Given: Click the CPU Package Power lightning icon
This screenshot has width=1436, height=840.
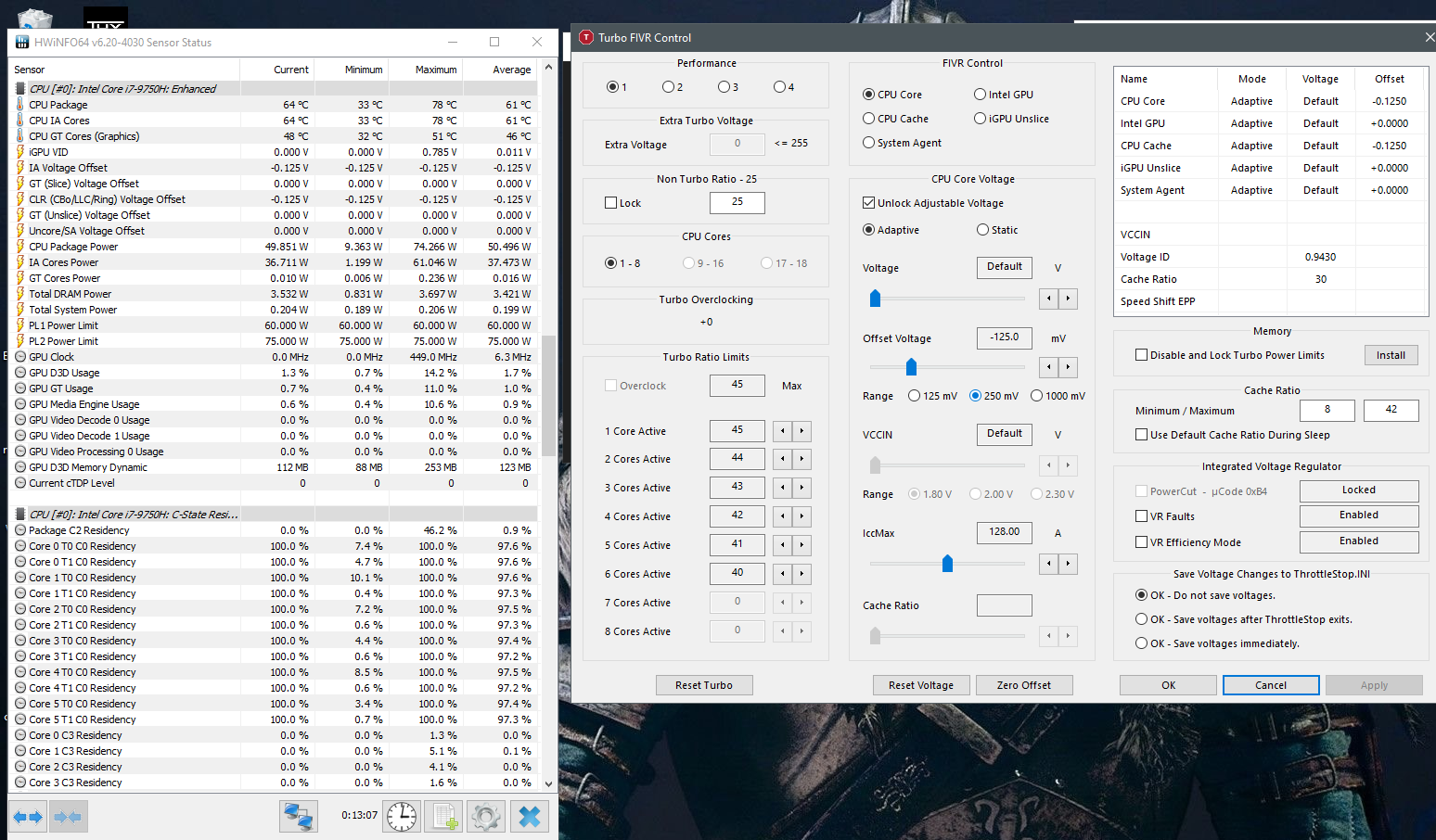Looking at the screenshot, I should (20, 247).
